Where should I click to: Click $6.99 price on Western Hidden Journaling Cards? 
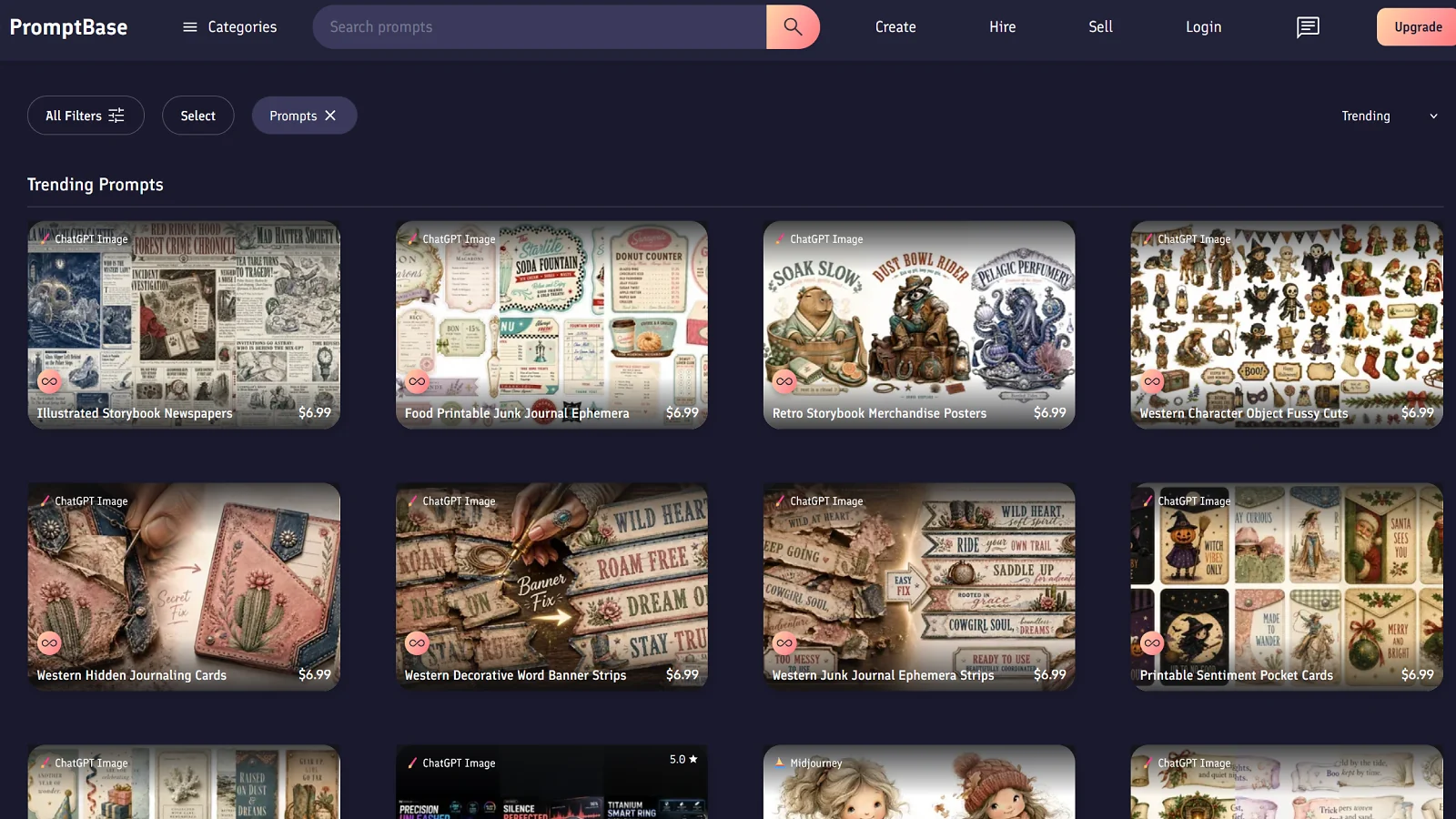tap(315, 674)
